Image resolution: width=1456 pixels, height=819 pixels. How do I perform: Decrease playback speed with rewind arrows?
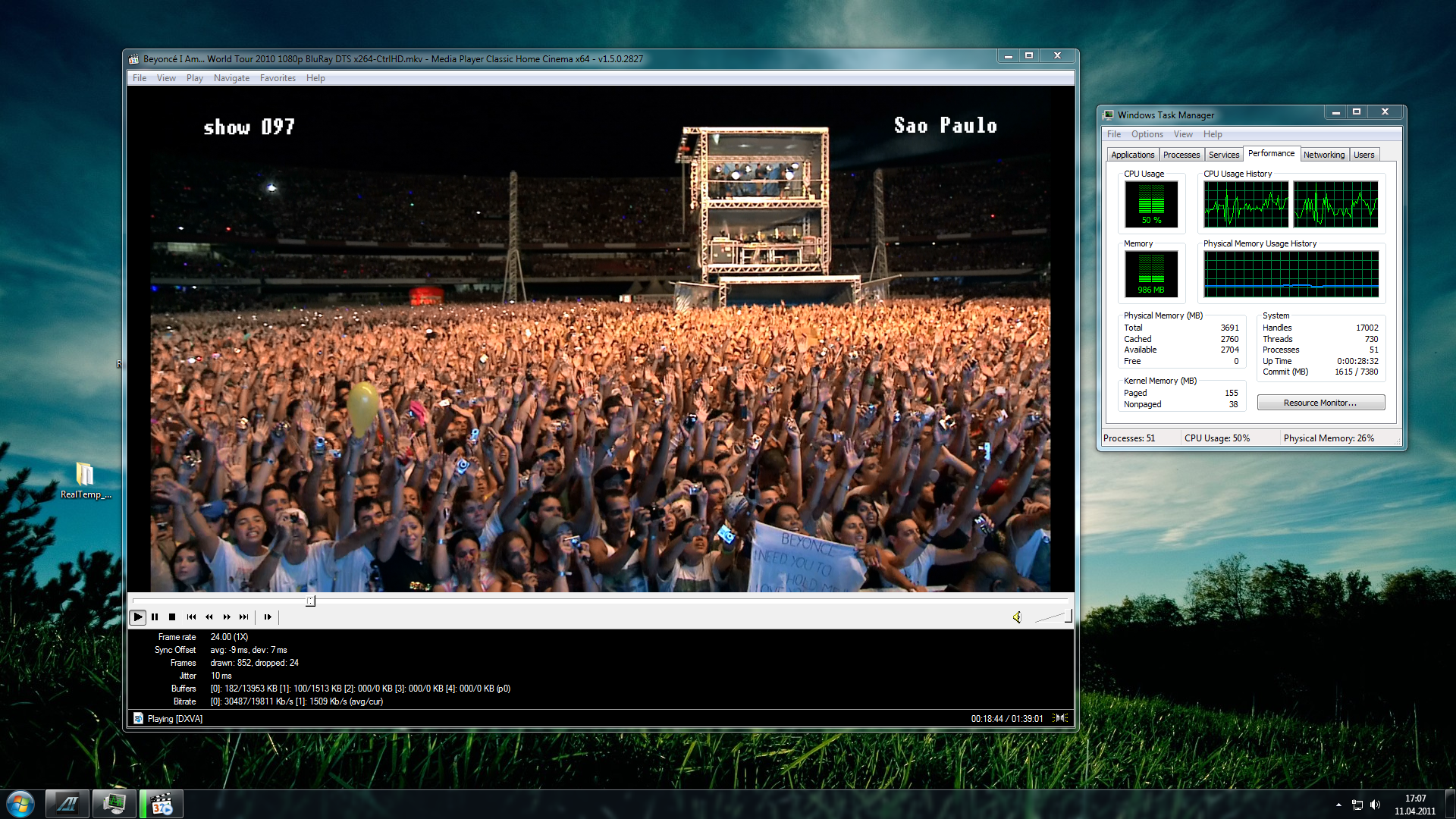[209, 617]
